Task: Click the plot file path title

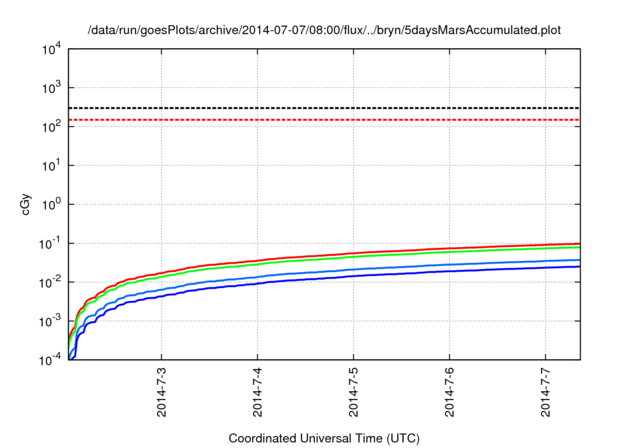Action: (x=324, y=30)
